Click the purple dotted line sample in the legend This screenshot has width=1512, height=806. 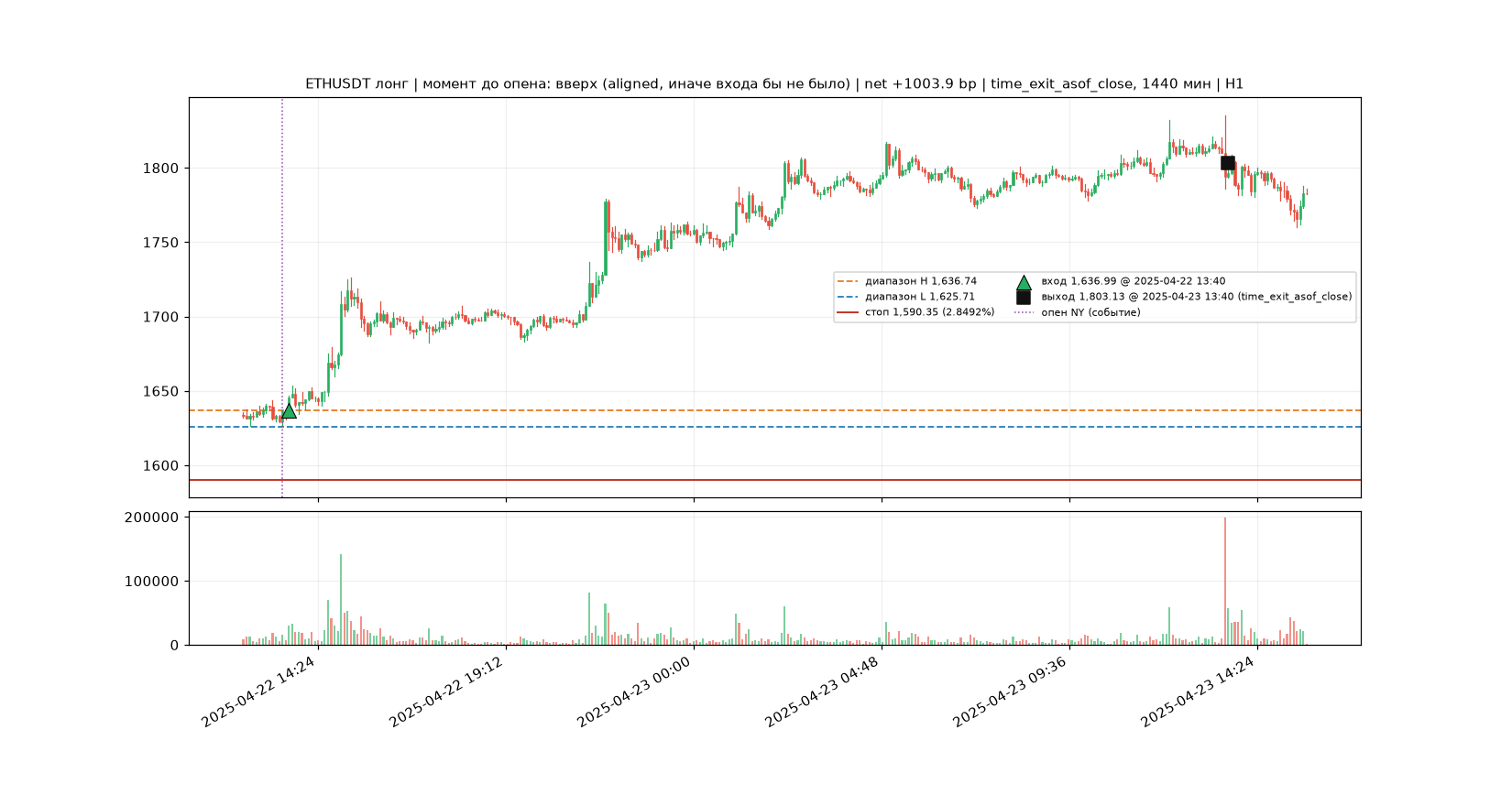coord(1024,312)
